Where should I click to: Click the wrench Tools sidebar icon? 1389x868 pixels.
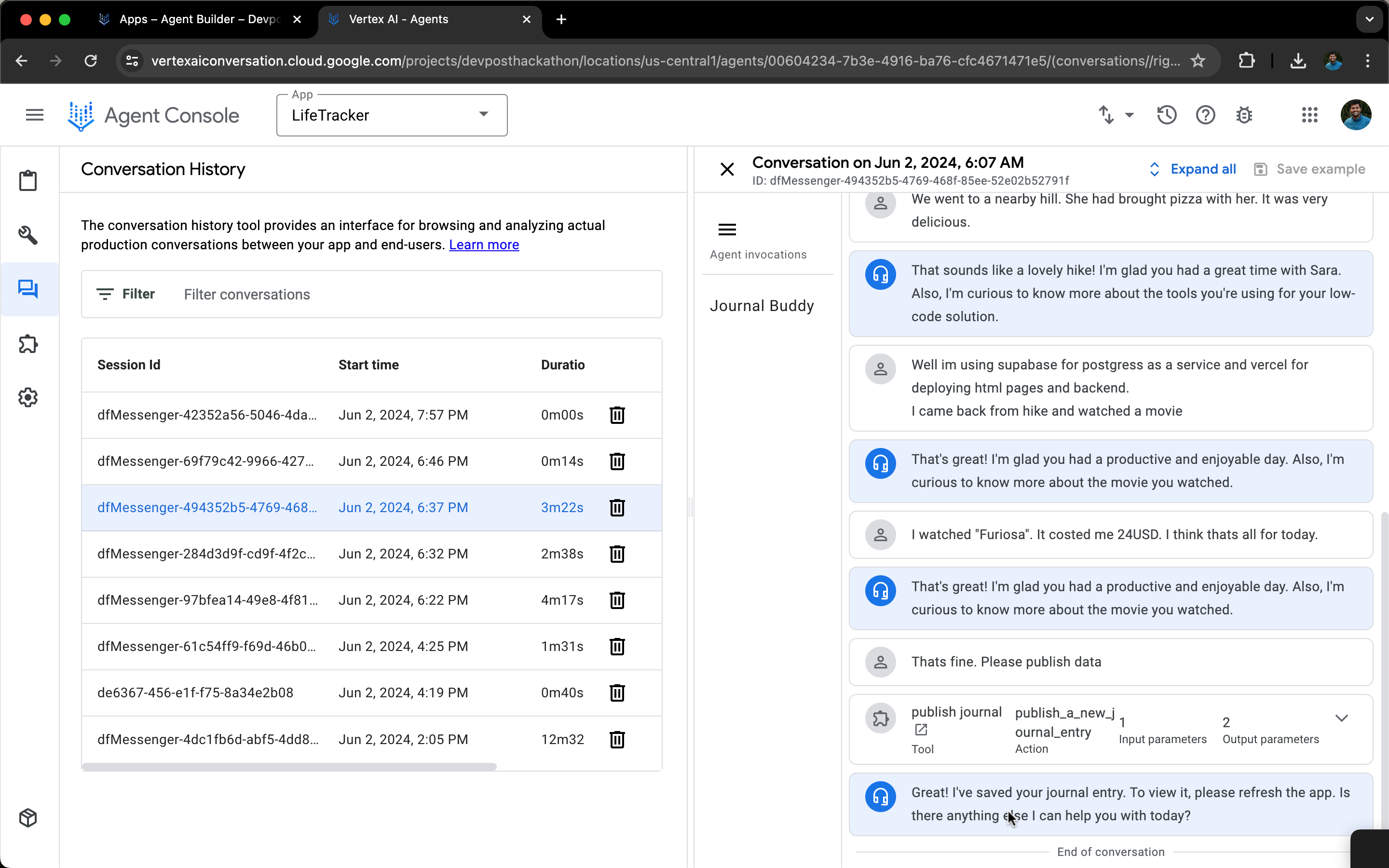coord(27,235)
